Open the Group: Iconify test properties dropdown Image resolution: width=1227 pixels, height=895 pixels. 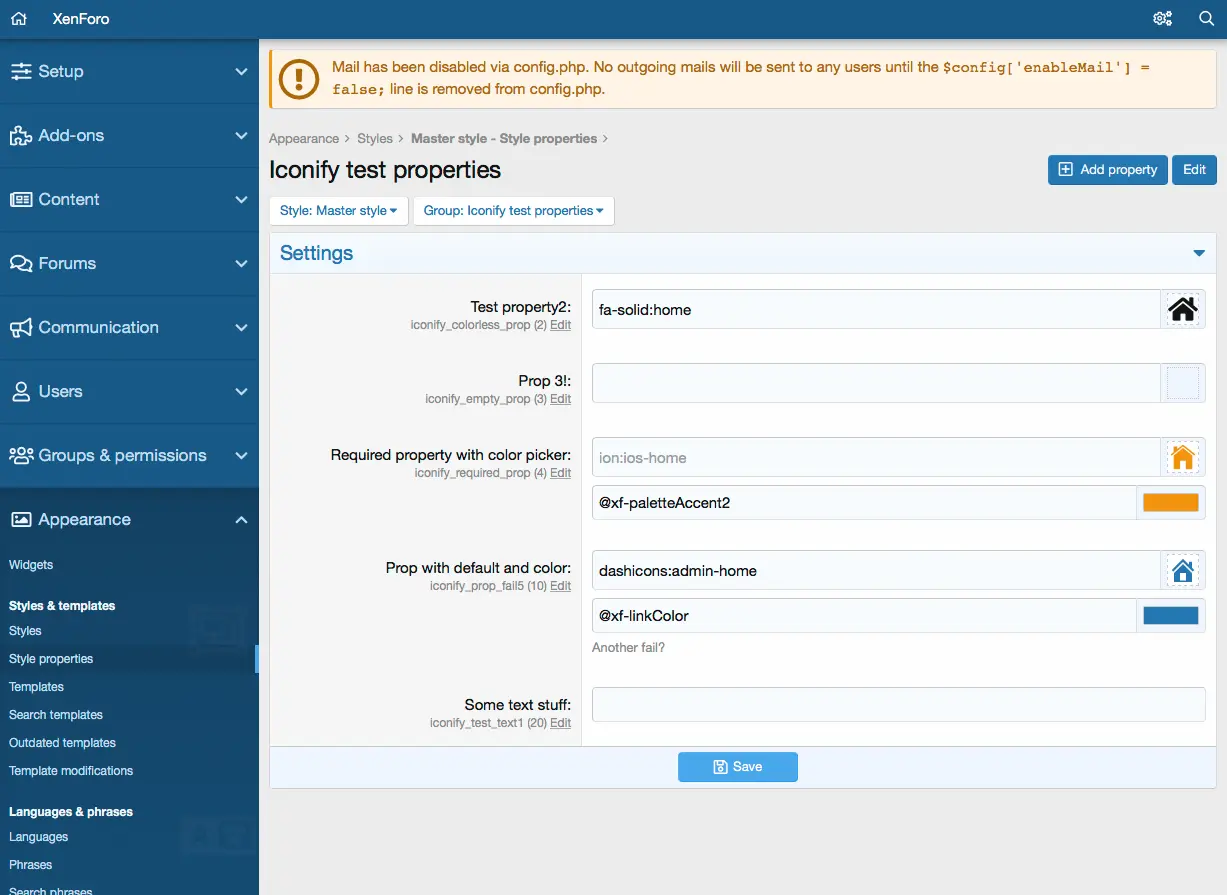pyautogui.click(x=513, y=211)
